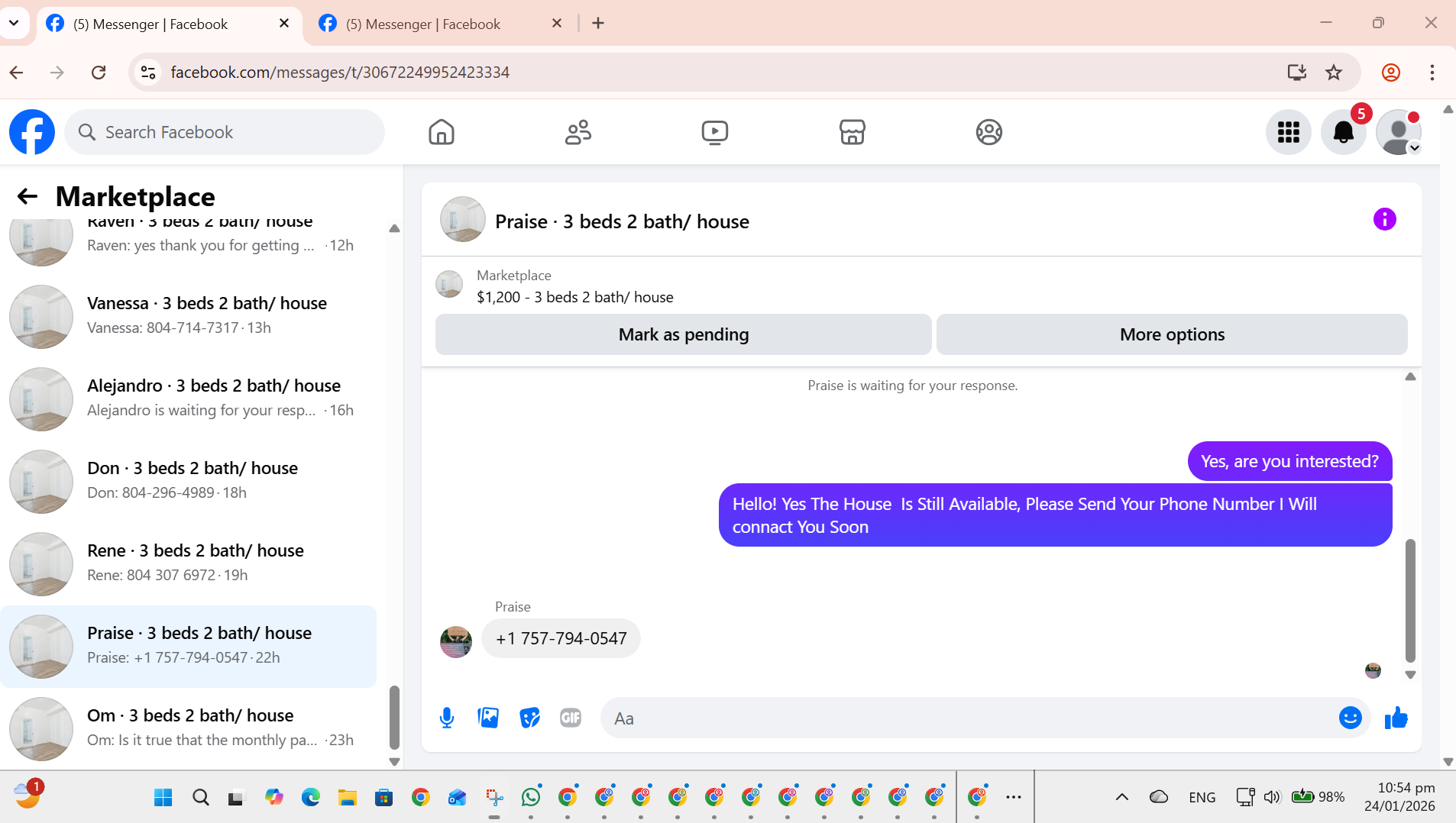Close the second Messenger tab
This screenshot has width=1456, height=823.
point(557,24)
